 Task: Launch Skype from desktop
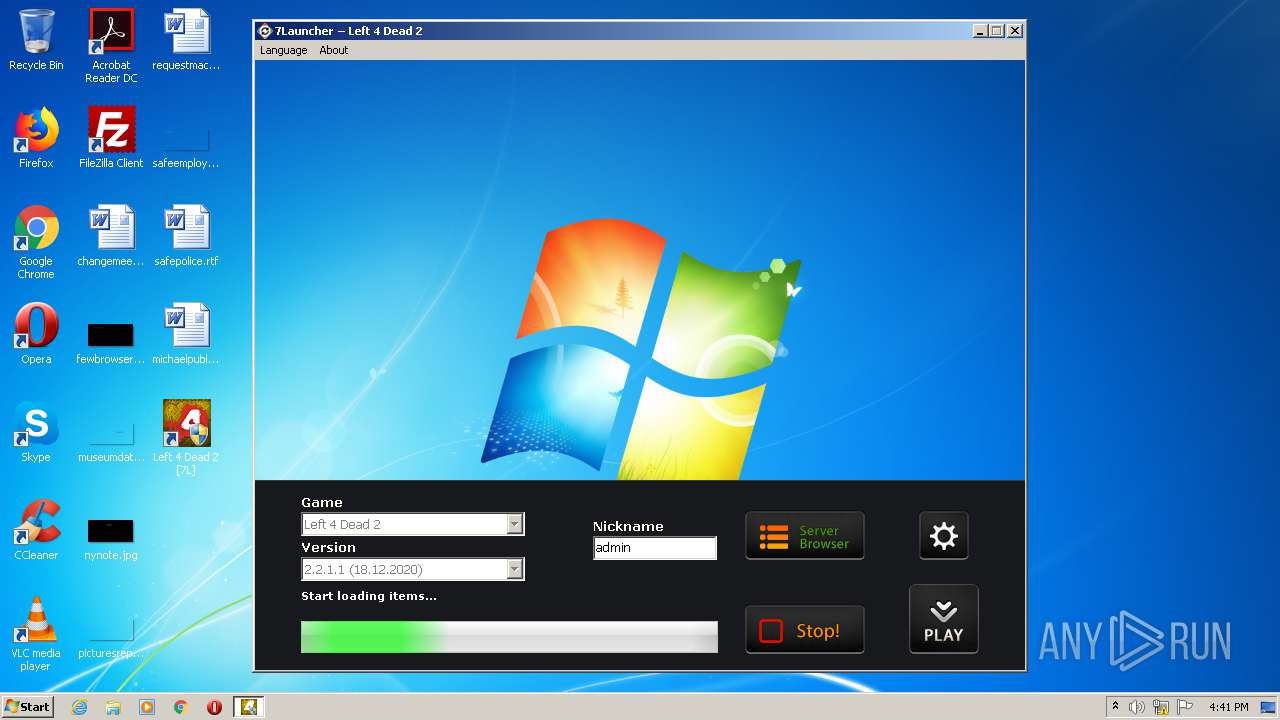36,432
